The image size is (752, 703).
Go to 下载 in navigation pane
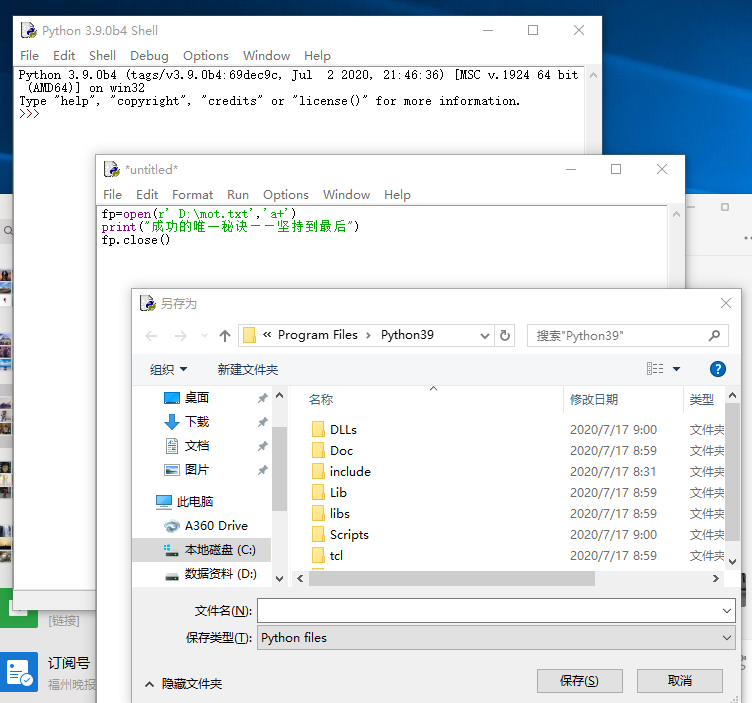pos(197,422)
